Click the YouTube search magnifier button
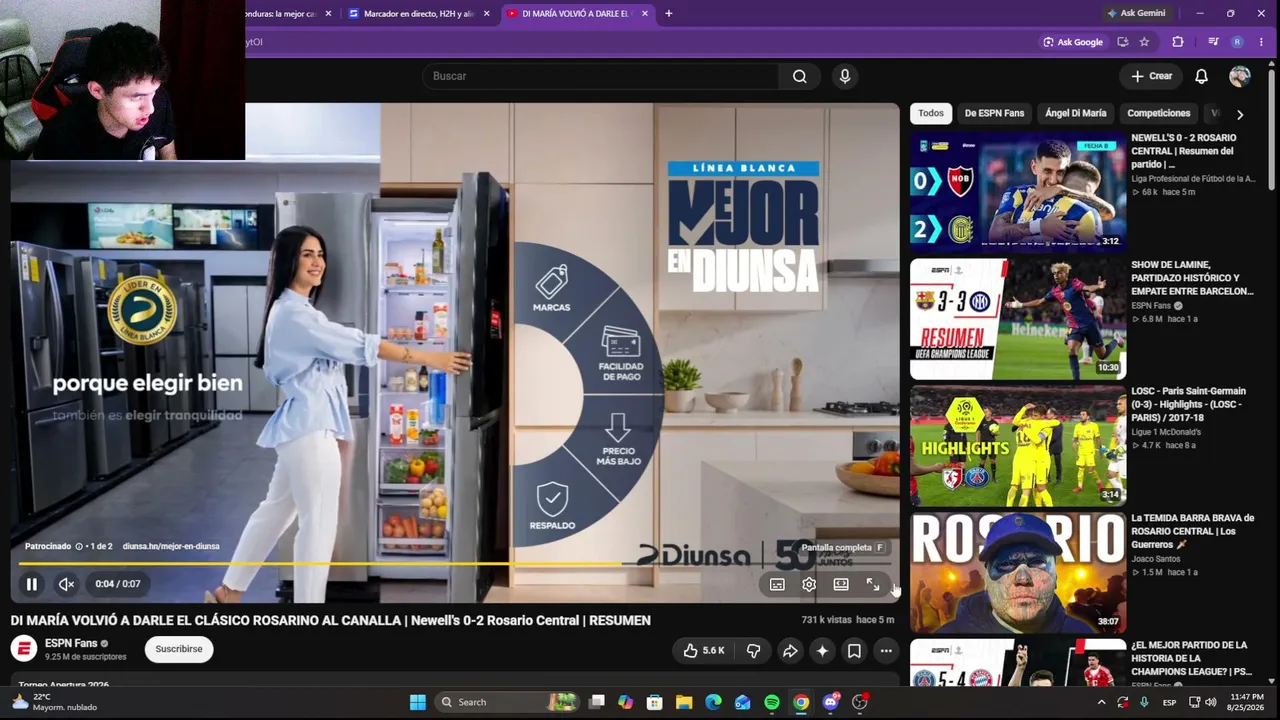Image resolution: width=1280 pixels, height=720 pixels. 800,76
